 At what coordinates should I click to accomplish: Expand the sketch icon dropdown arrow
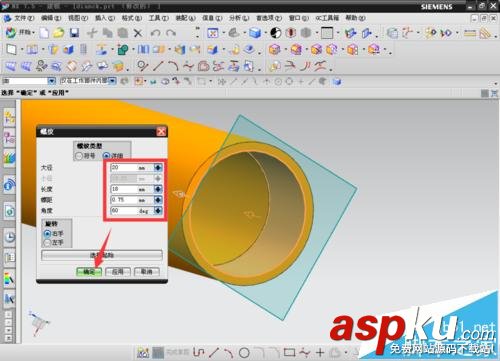click(x=22, y=50)
